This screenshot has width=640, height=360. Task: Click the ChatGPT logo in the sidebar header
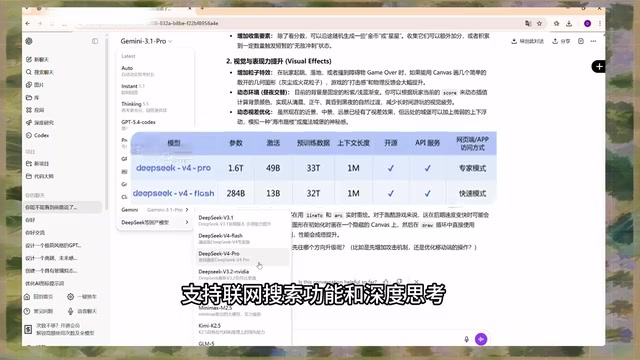click(x=29, y=41)
